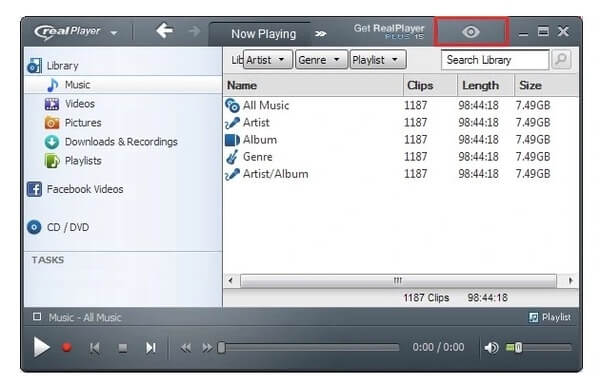600x384 pixels.
Task: Click the square icon beside Music - All Music
Action: pyautogui.click(x=37, y=317)
